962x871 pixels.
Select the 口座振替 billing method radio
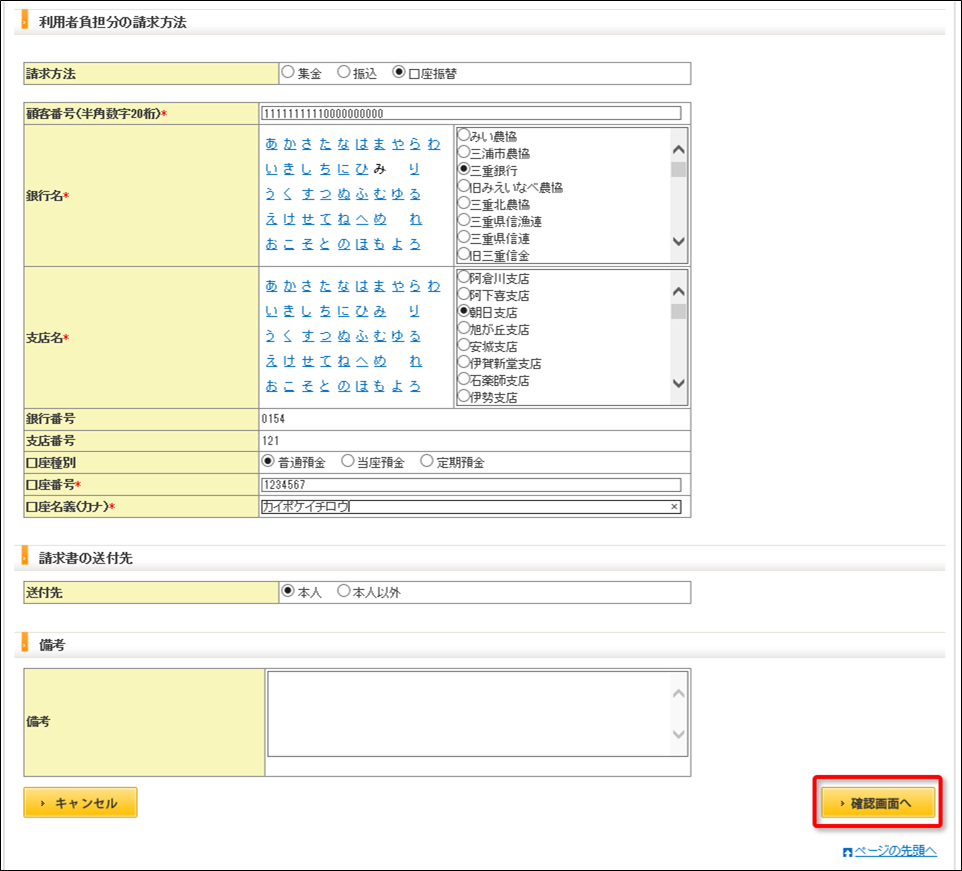[399, 72]
